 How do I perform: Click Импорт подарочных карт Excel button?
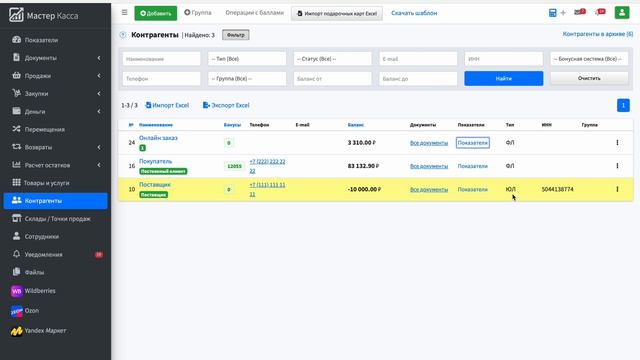coord(337,13)
